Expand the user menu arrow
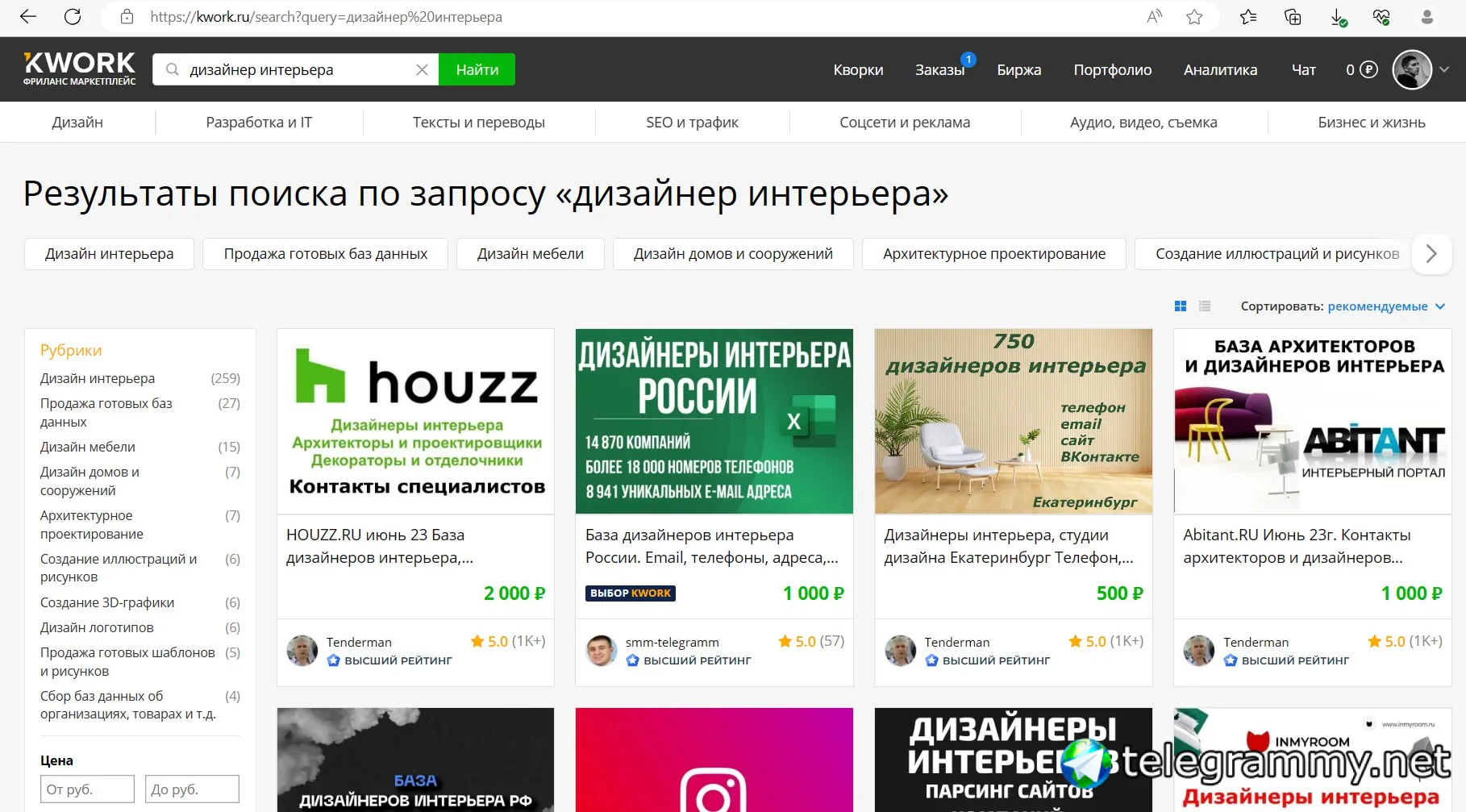1466x812 pixels. [1444, 70]
